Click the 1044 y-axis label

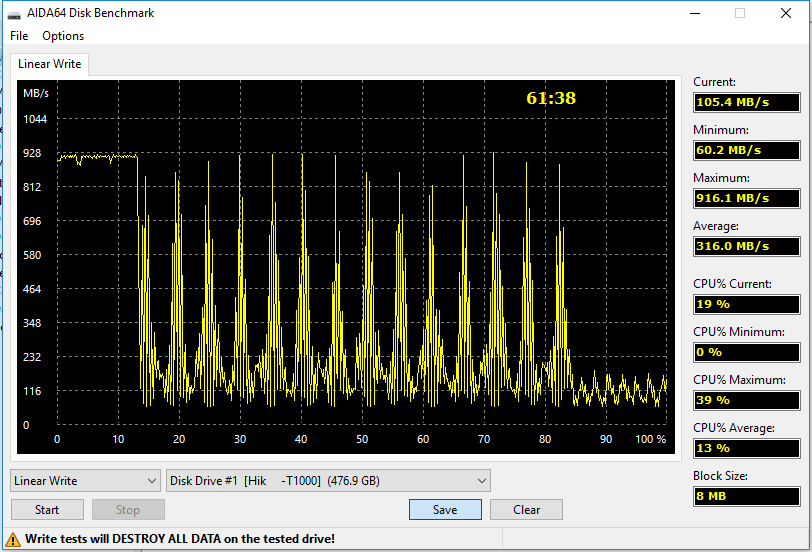(x=35, y=119)
